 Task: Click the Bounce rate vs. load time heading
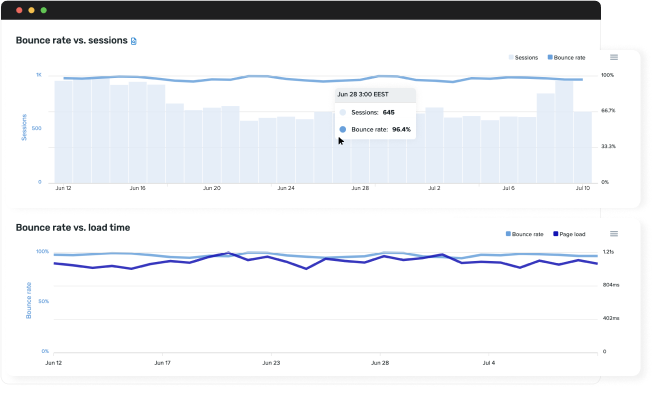tap(73, 228)
